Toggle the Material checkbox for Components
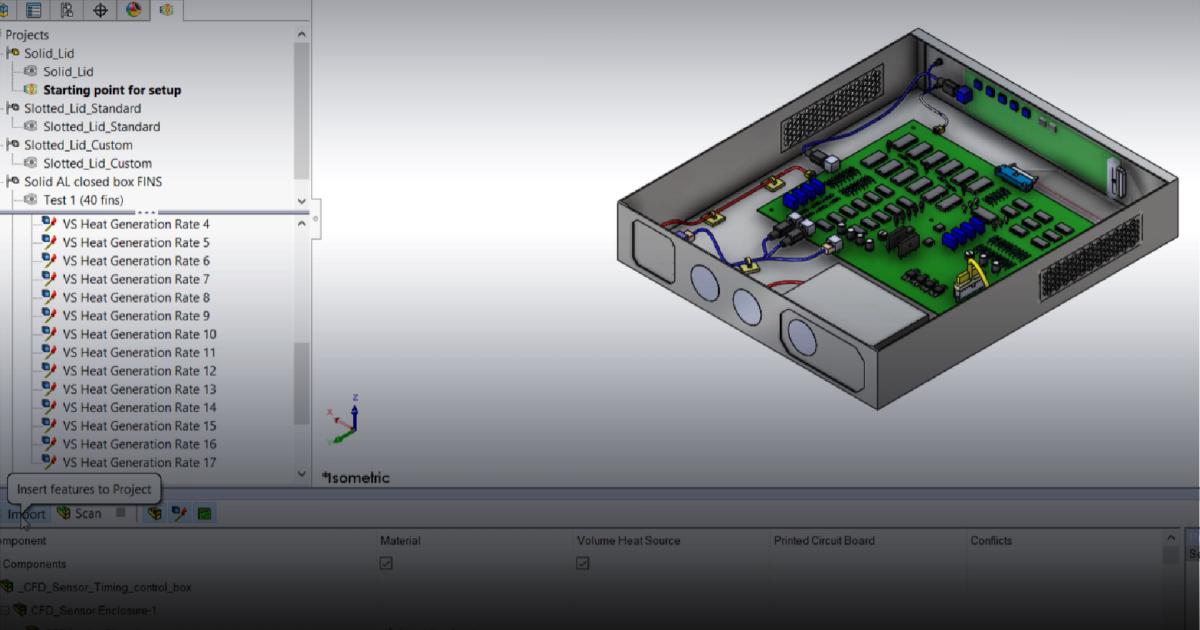The width and height of the screenshot is (1200, 630). tap(386, 564)
